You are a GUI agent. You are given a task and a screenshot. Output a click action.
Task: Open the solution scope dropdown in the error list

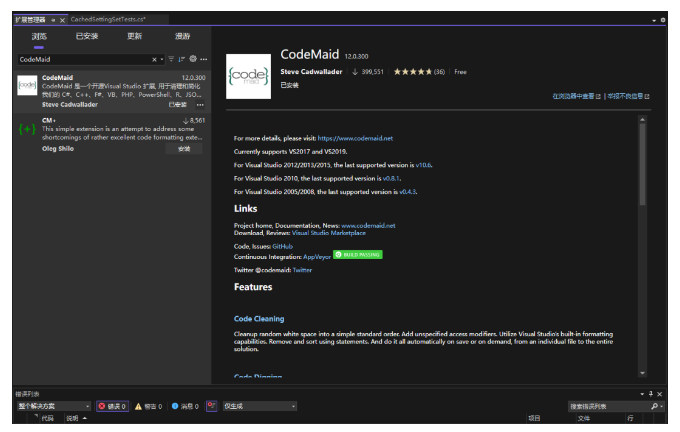coord(54,406)
